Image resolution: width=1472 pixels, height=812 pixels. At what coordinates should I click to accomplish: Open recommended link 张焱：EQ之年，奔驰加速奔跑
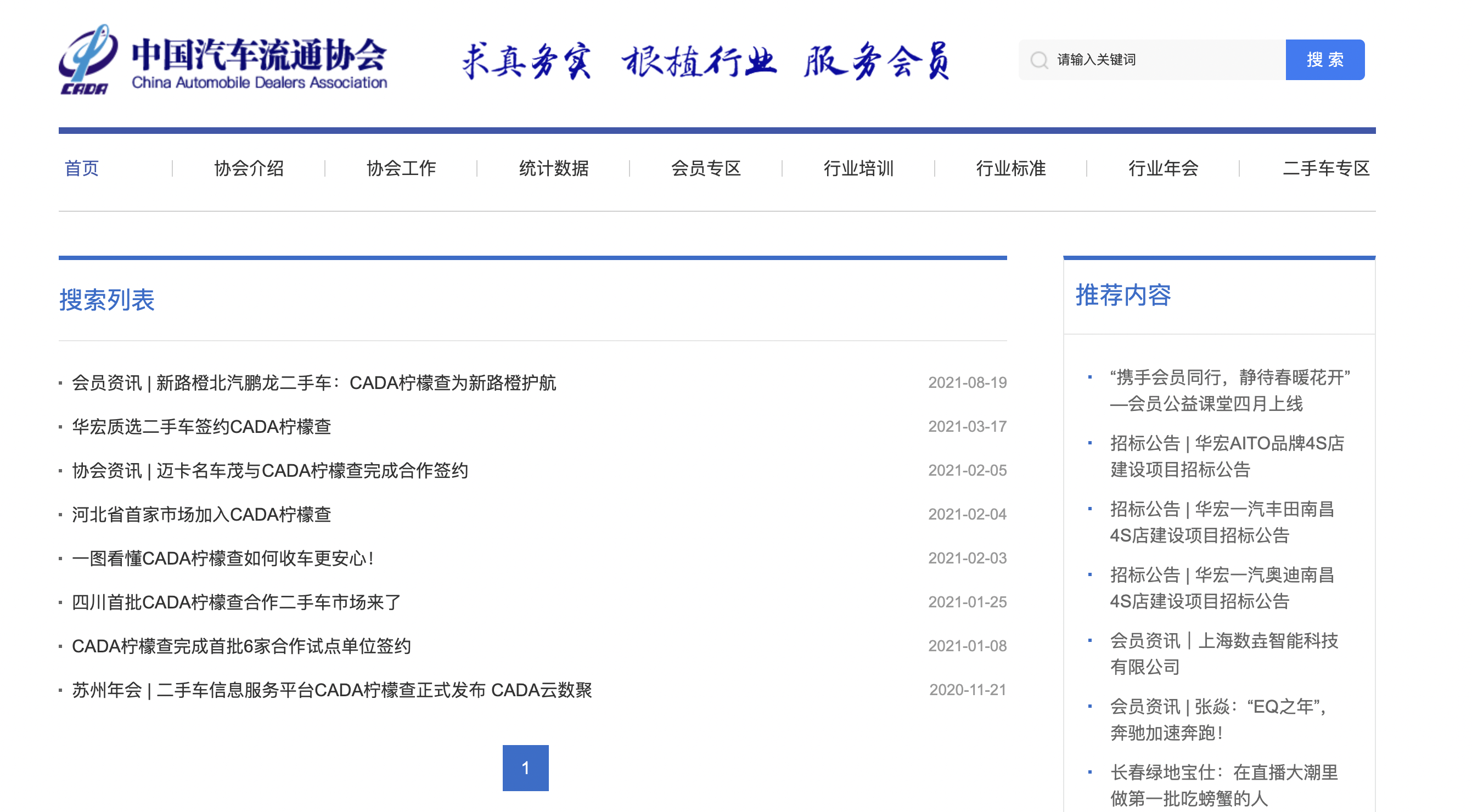point(1218,719)
